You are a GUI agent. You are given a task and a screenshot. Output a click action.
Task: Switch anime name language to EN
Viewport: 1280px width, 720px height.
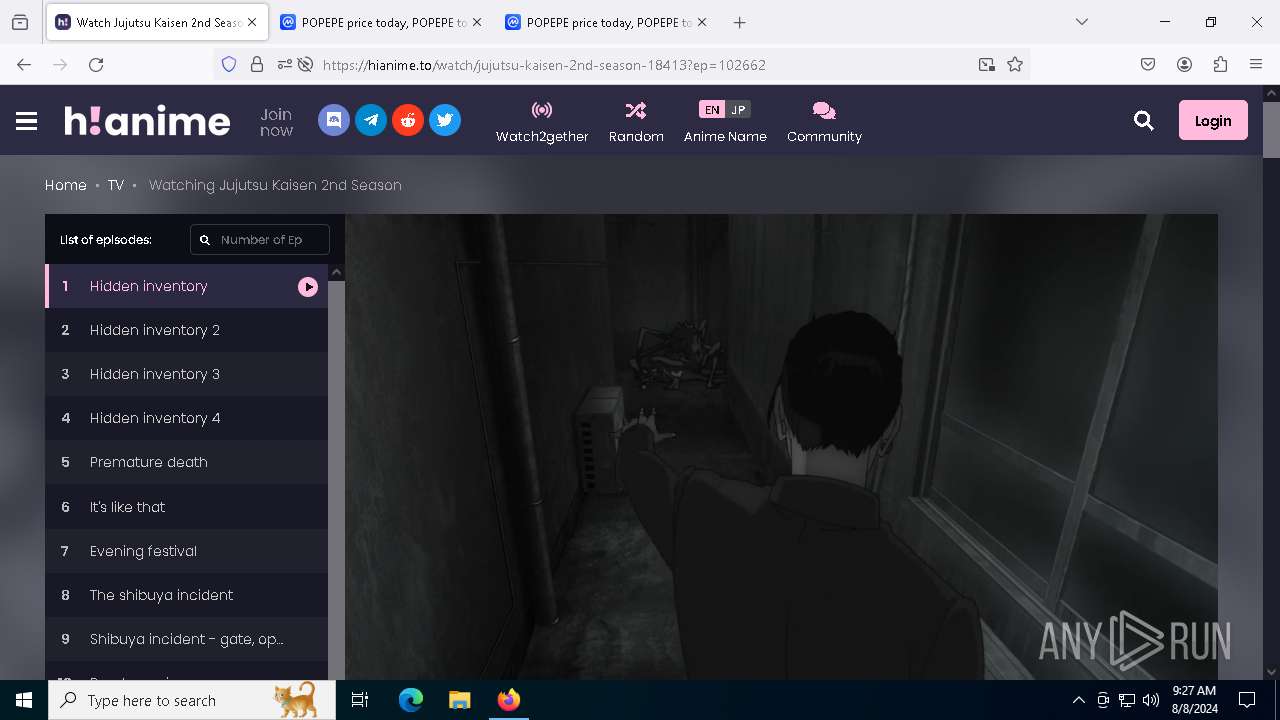711,110
